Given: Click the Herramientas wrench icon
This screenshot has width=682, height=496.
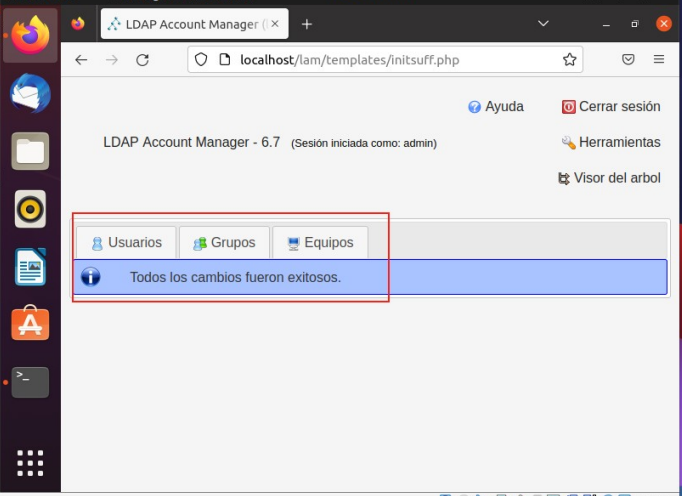Looking at the screenshot, I should pos(568,142).
